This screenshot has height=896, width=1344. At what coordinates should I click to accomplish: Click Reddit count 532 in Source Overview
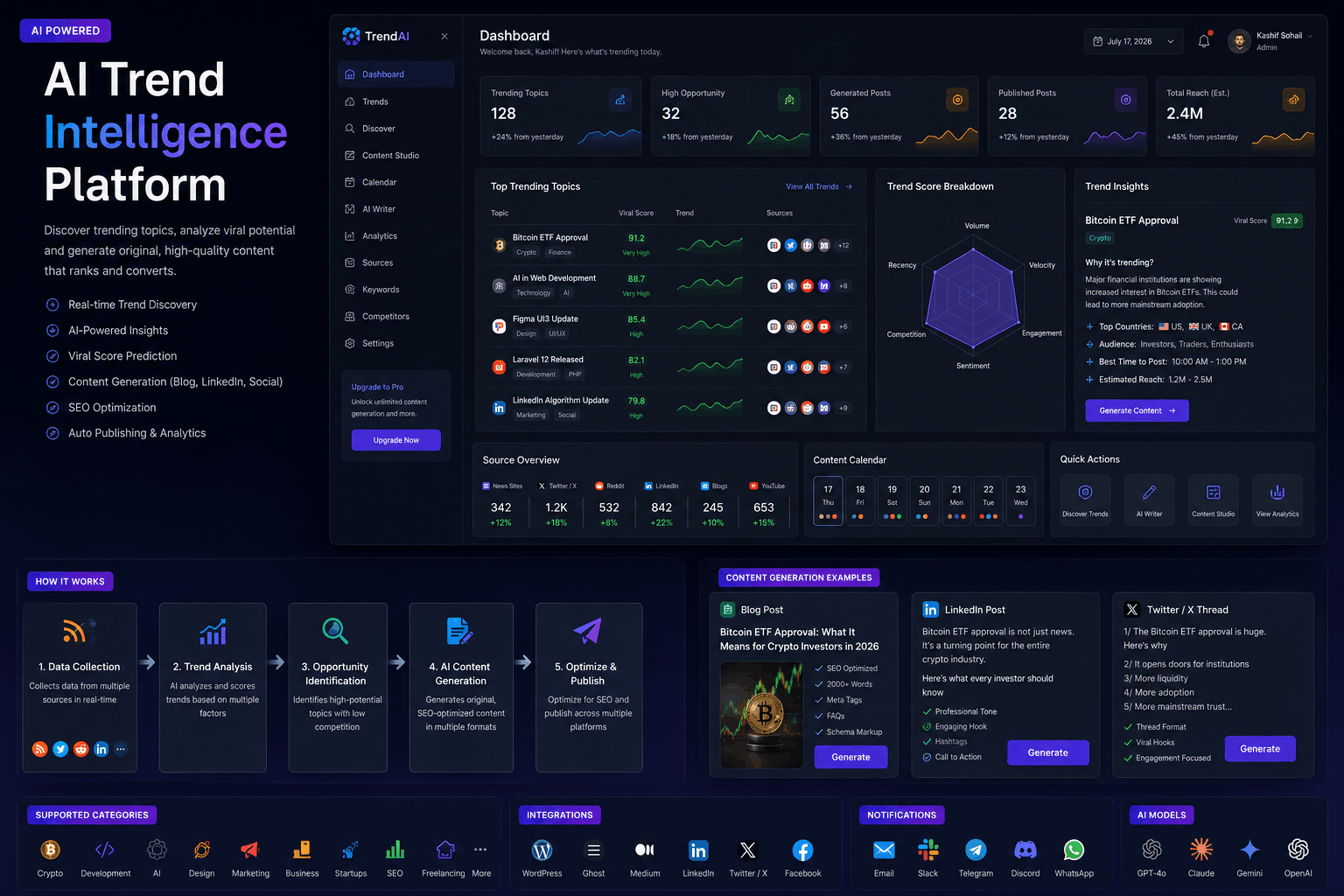[x=609, y=507]
